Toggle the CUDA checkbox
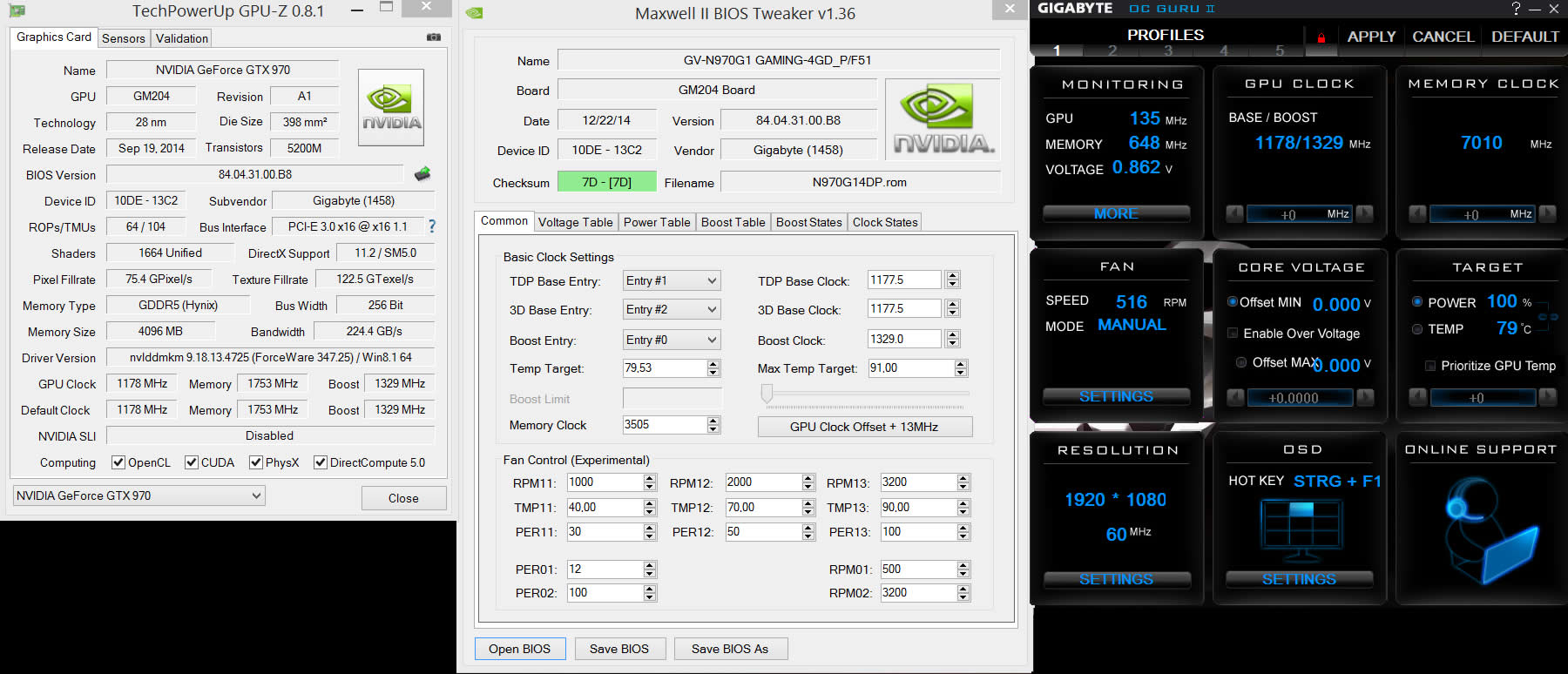Viewport: 1568px width, 674px height. (x=192, y=462)
